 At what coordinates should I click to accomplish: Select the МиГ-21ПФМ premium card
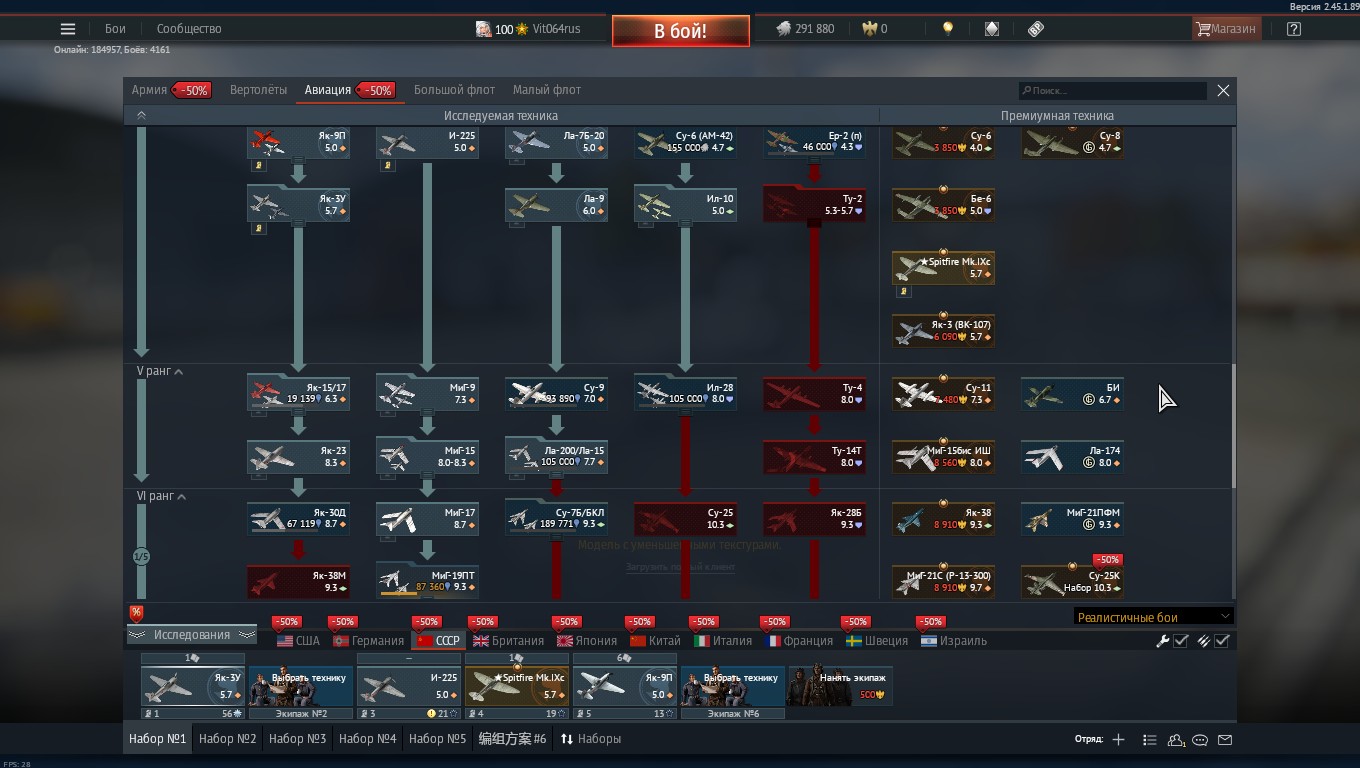[1072, 518]
